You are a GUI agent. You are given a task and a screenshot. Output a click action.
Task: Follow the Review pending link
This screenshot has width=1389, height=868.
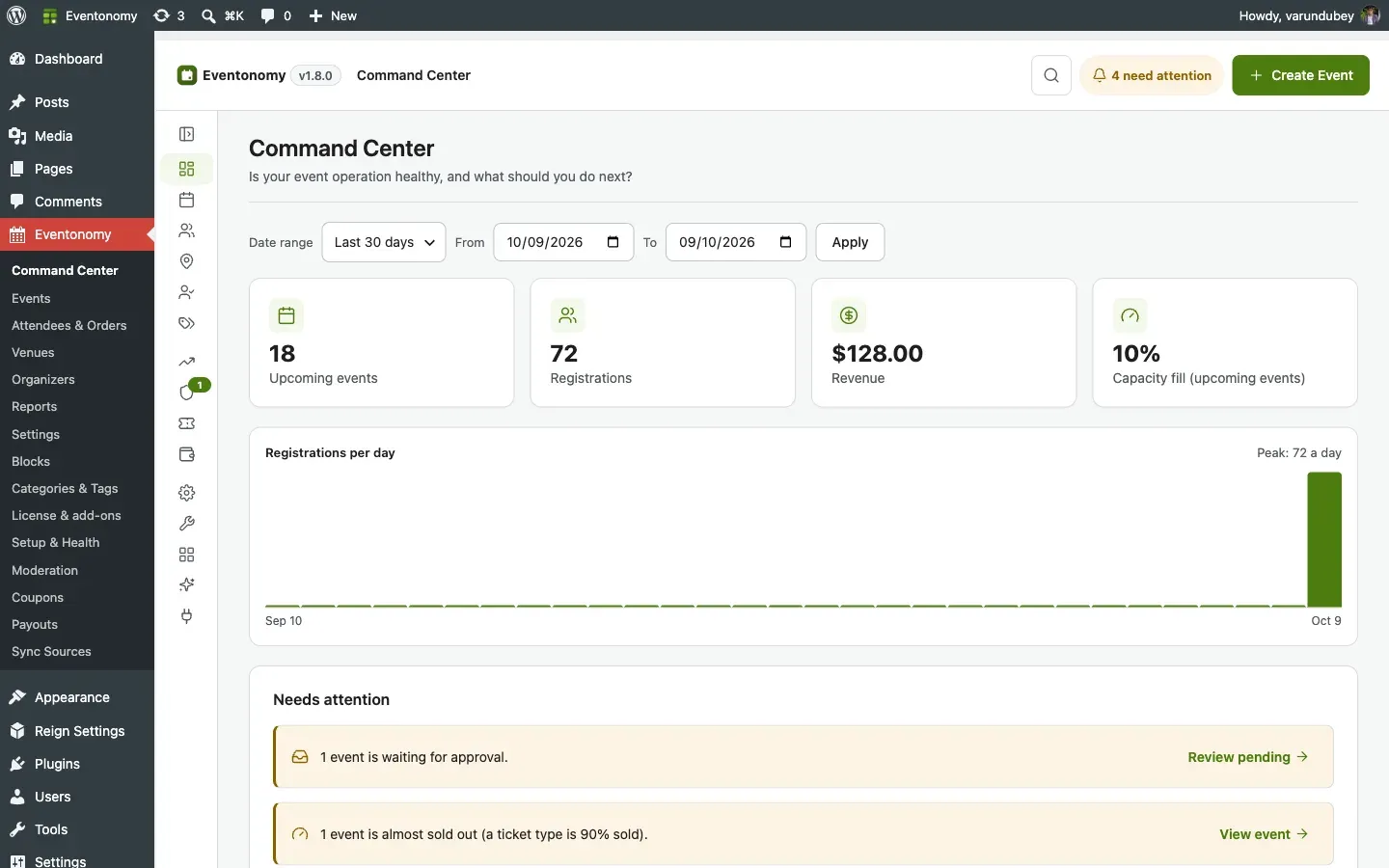pos(1248,757)
